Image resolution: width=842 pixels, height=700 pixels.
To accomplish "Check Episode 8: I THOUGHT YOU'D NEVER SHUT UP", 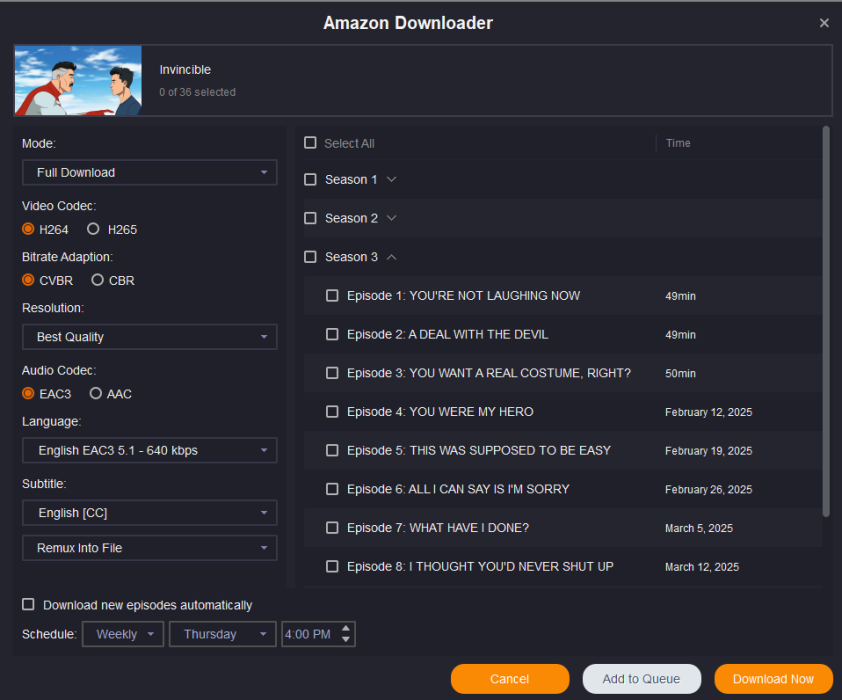I will coord(332,566).
